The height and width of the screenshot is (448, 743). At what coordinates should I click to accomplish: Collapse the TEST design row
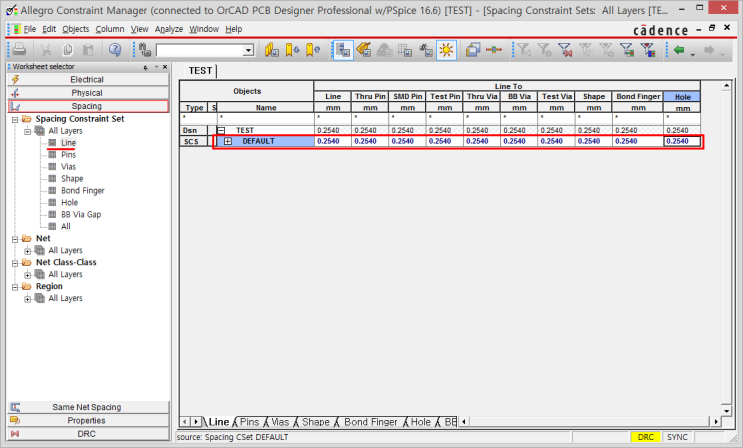221,130
